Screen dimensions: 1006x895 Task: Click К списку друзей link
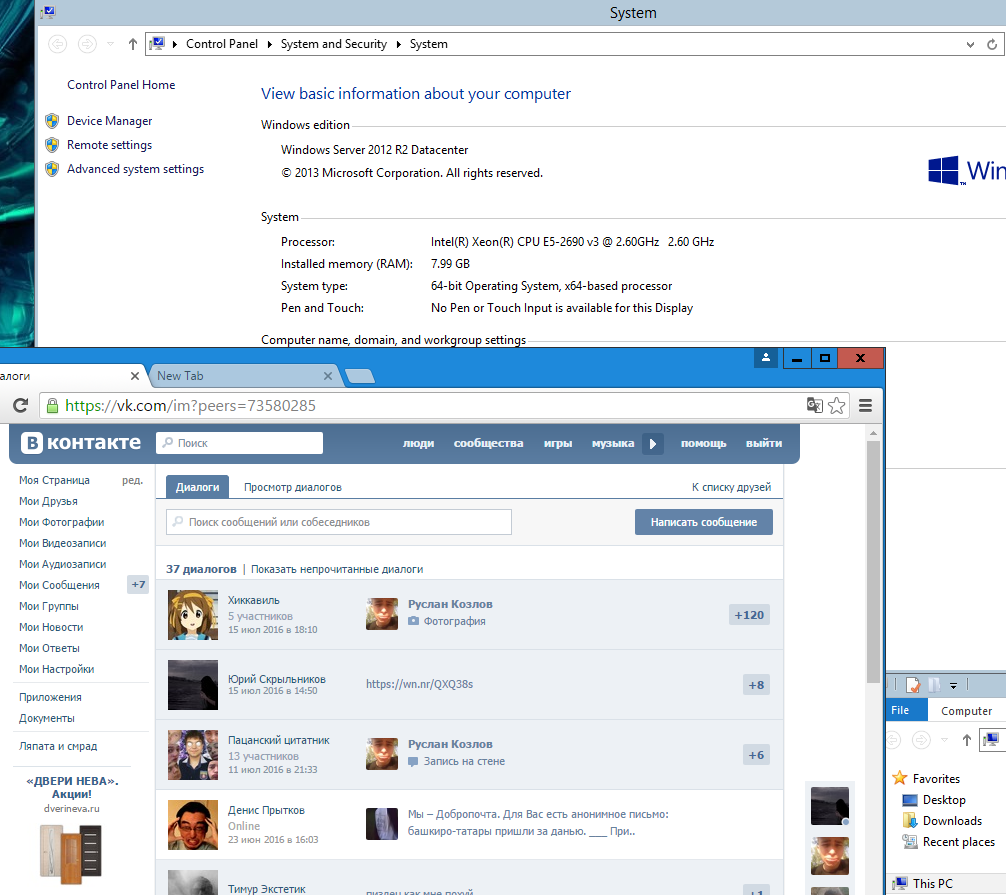[731, 487]
